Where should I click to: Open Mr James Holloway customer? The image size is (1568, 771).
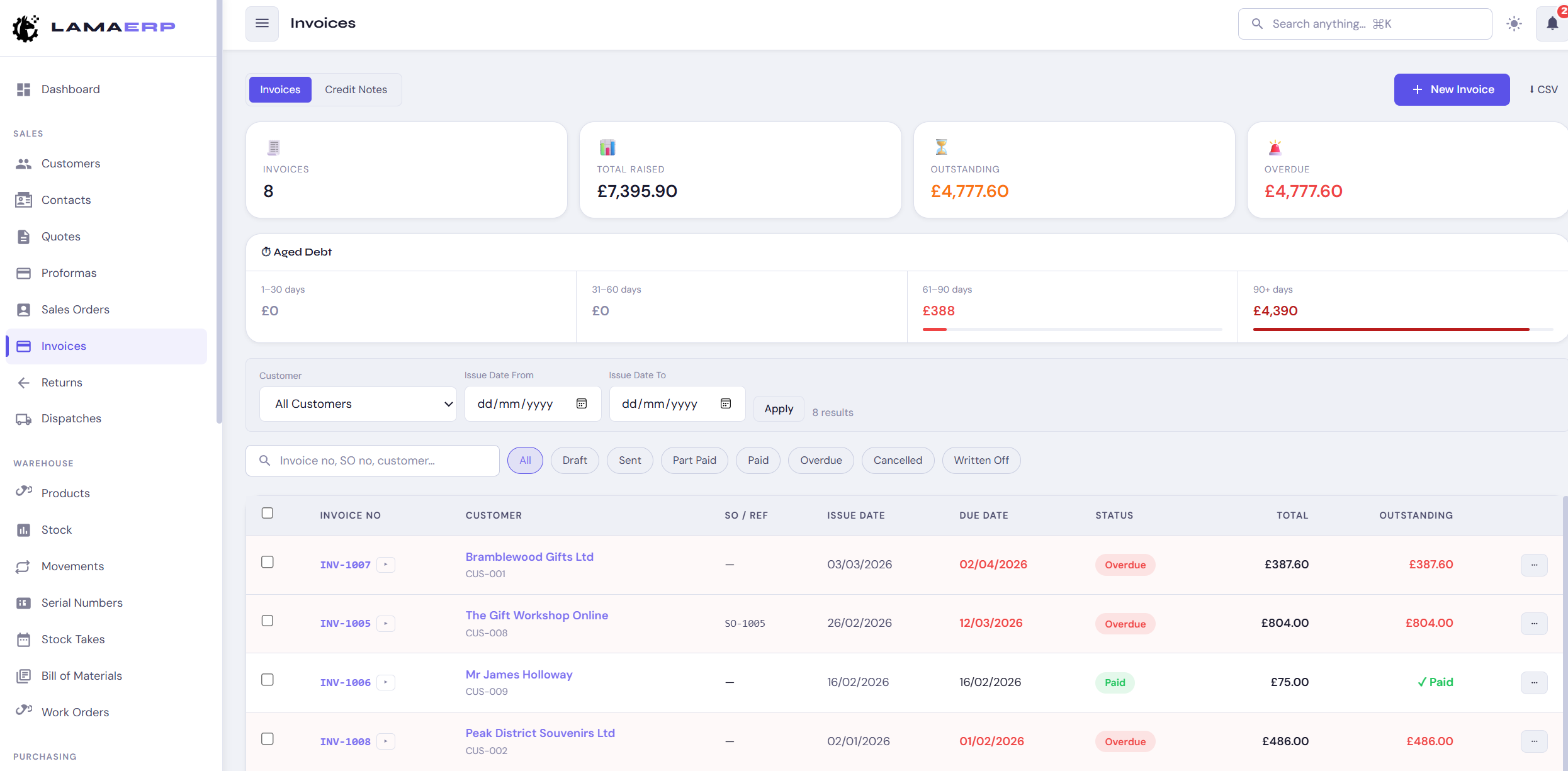click(519, 674)
